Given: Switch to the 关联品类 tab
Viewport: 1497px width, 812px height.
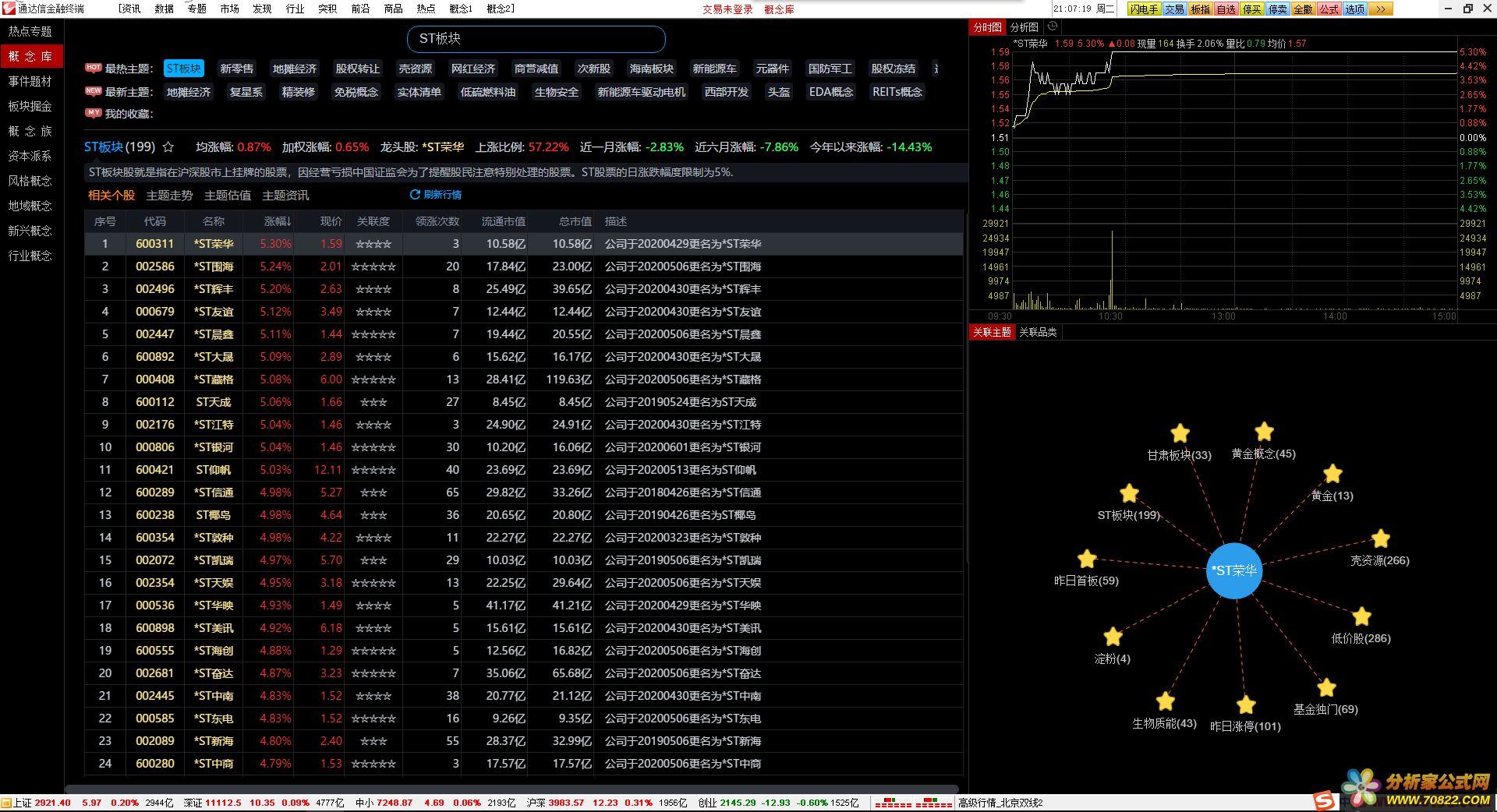Looking at the screenshot, I should (x=1038, y=333).
